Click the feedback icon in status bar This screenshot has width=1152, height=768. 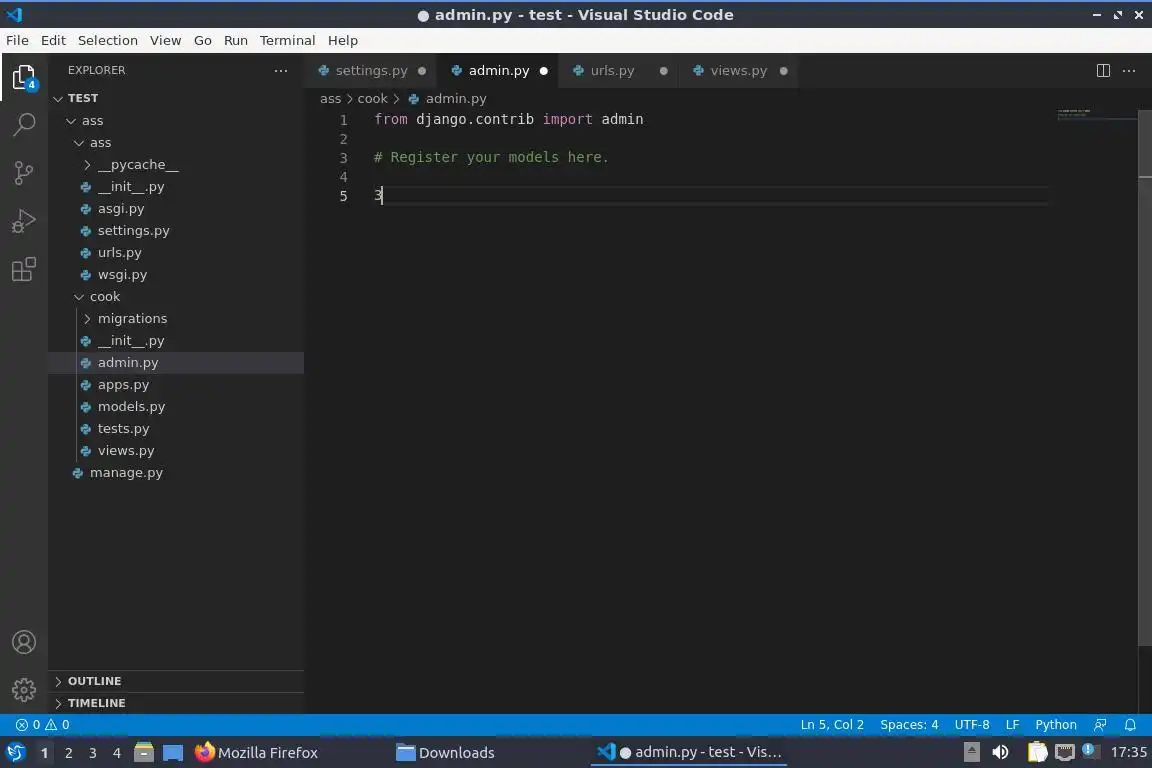click(x=1100, y=725)
